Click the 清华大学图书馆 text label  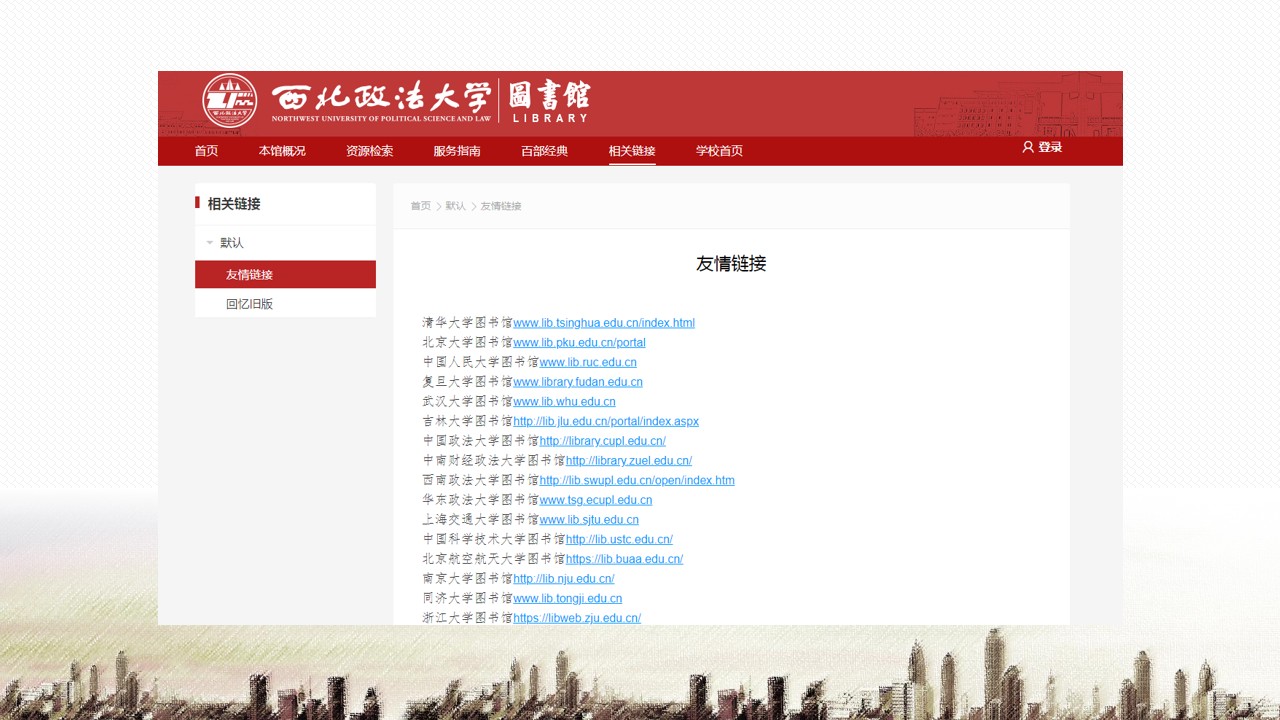tap(467, 323)
